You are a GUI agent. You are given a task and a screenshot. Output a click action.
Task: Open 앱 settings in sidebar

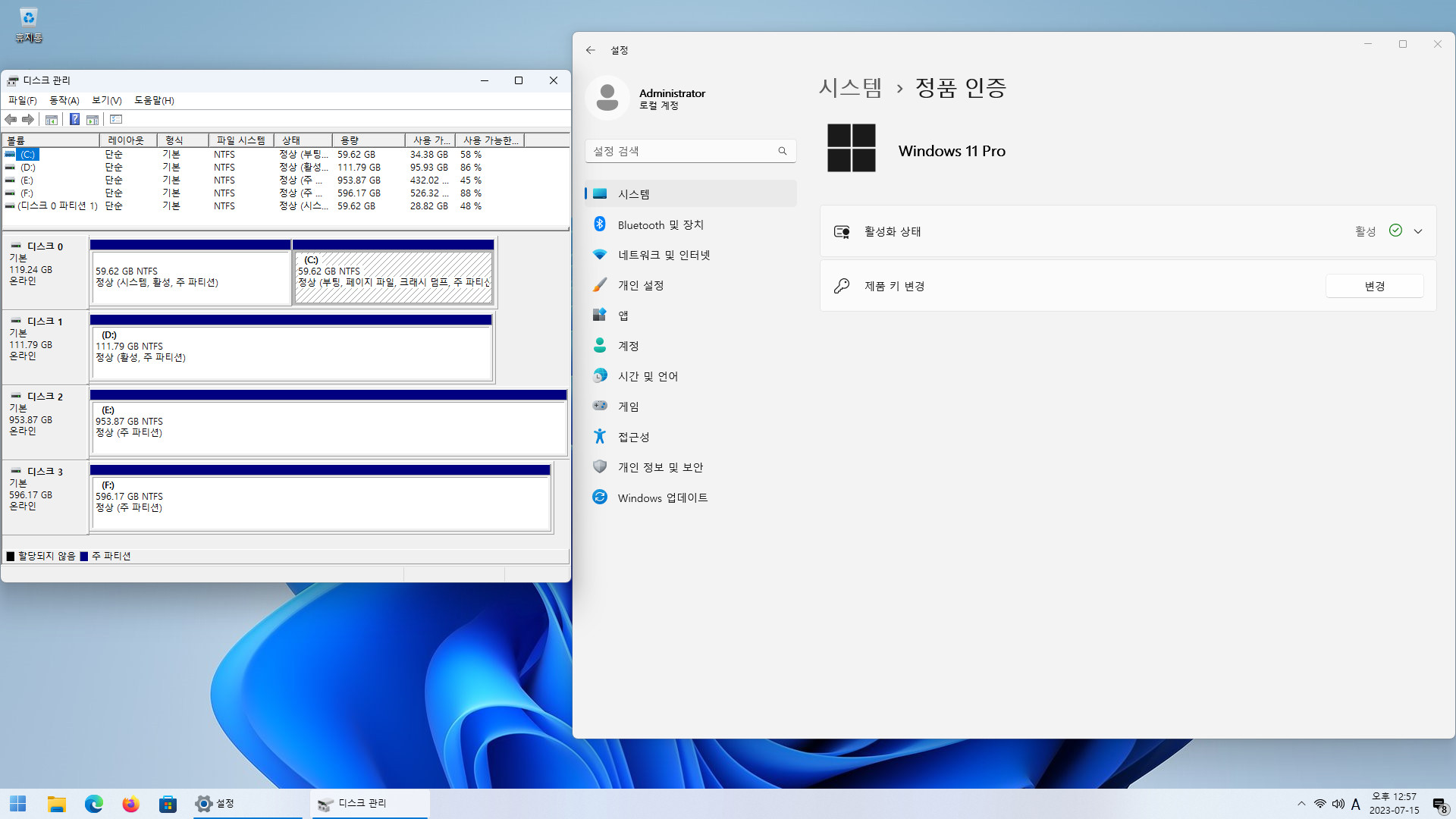pyautogui.click(x=690, y=315)
